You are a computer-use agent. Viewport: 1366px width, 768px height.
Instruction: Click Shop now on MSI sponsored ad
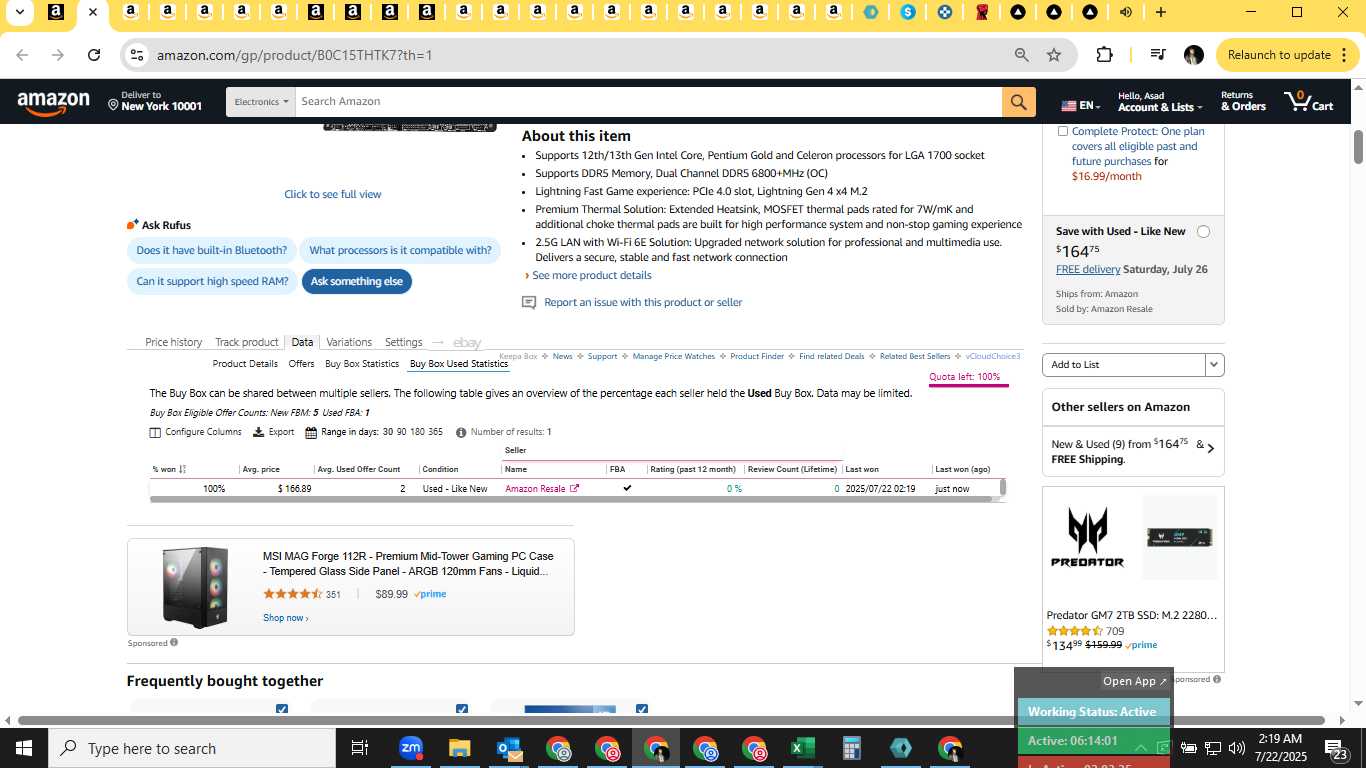pos(285,618)
